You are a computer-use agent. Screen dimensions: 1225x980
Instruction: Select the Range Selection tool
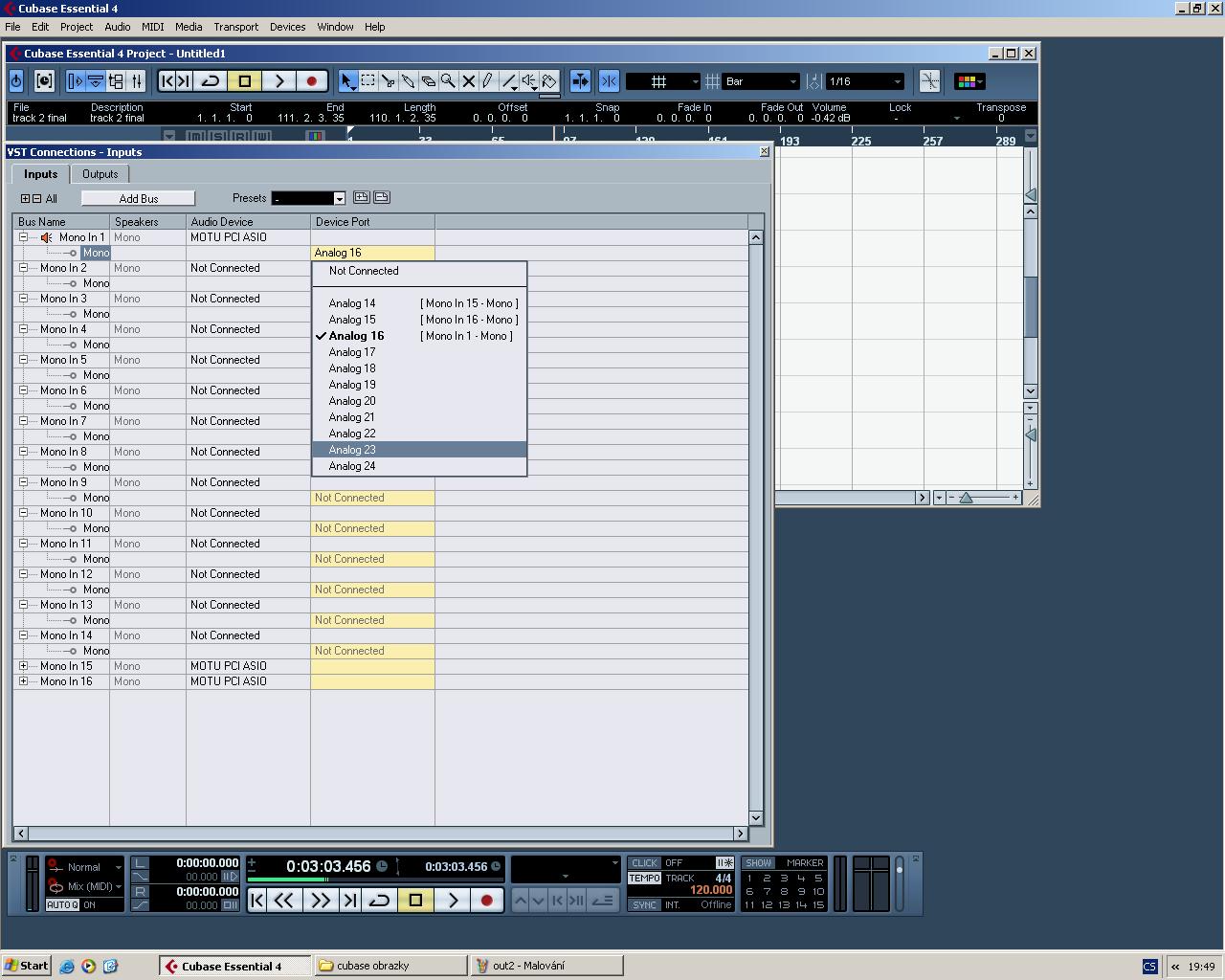367,81
